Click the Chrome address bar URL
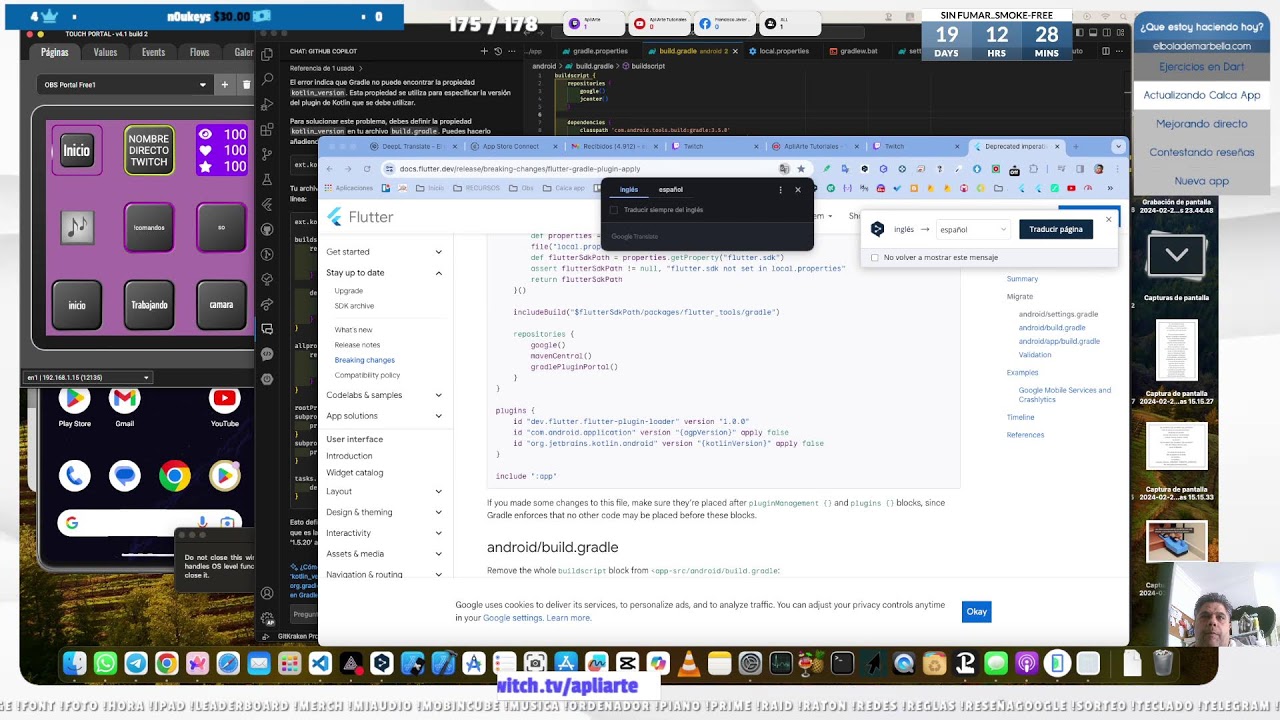 [x=520, y=169]
